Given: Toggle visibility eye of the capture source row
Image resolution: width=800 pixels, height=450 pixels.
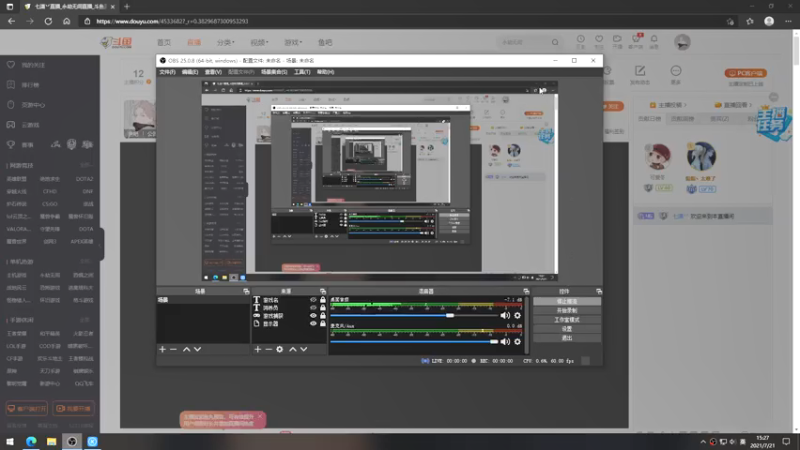Looking at the screenshot, I should pyautogui.click(x=313, y=316).
